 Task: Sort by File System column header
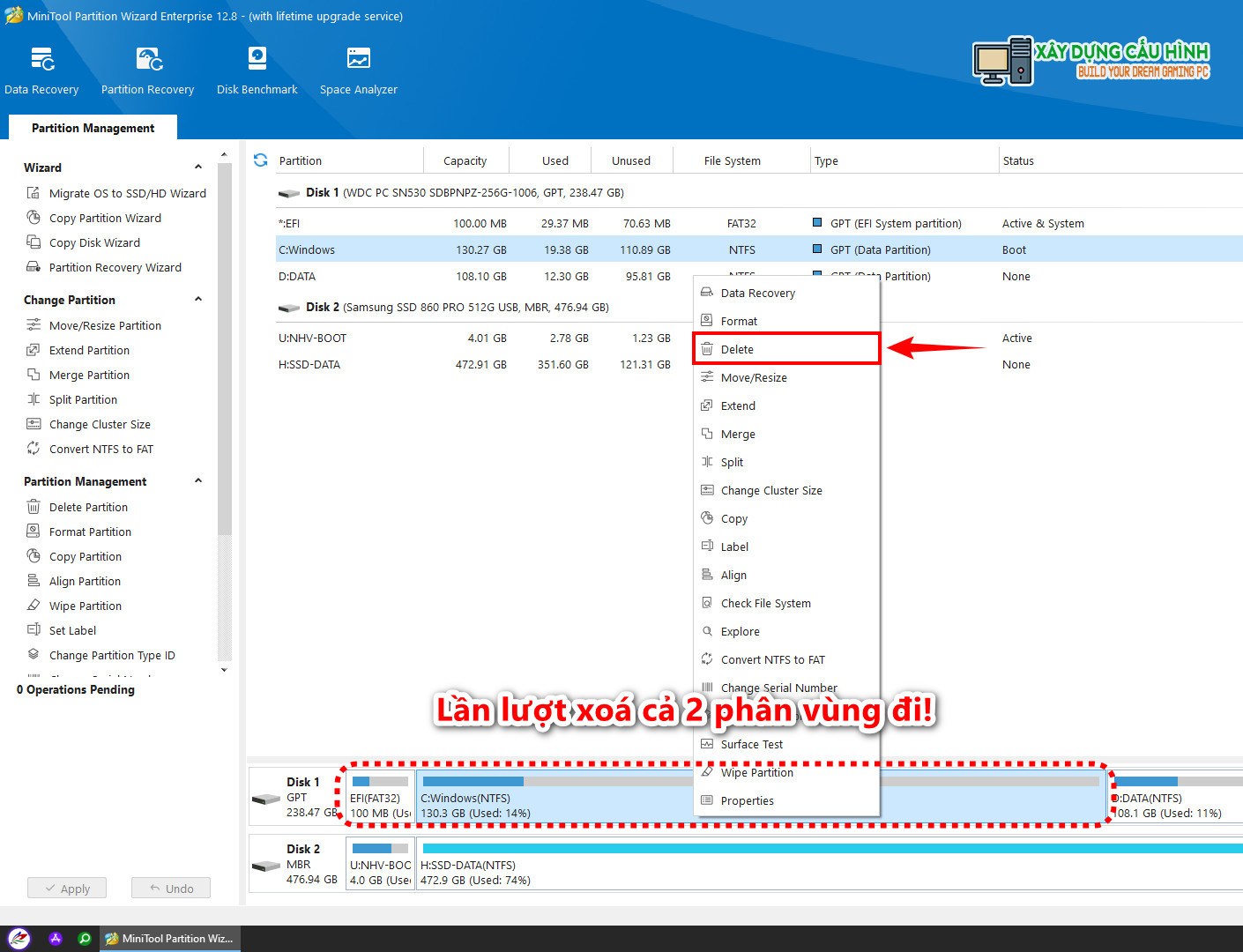732,160
